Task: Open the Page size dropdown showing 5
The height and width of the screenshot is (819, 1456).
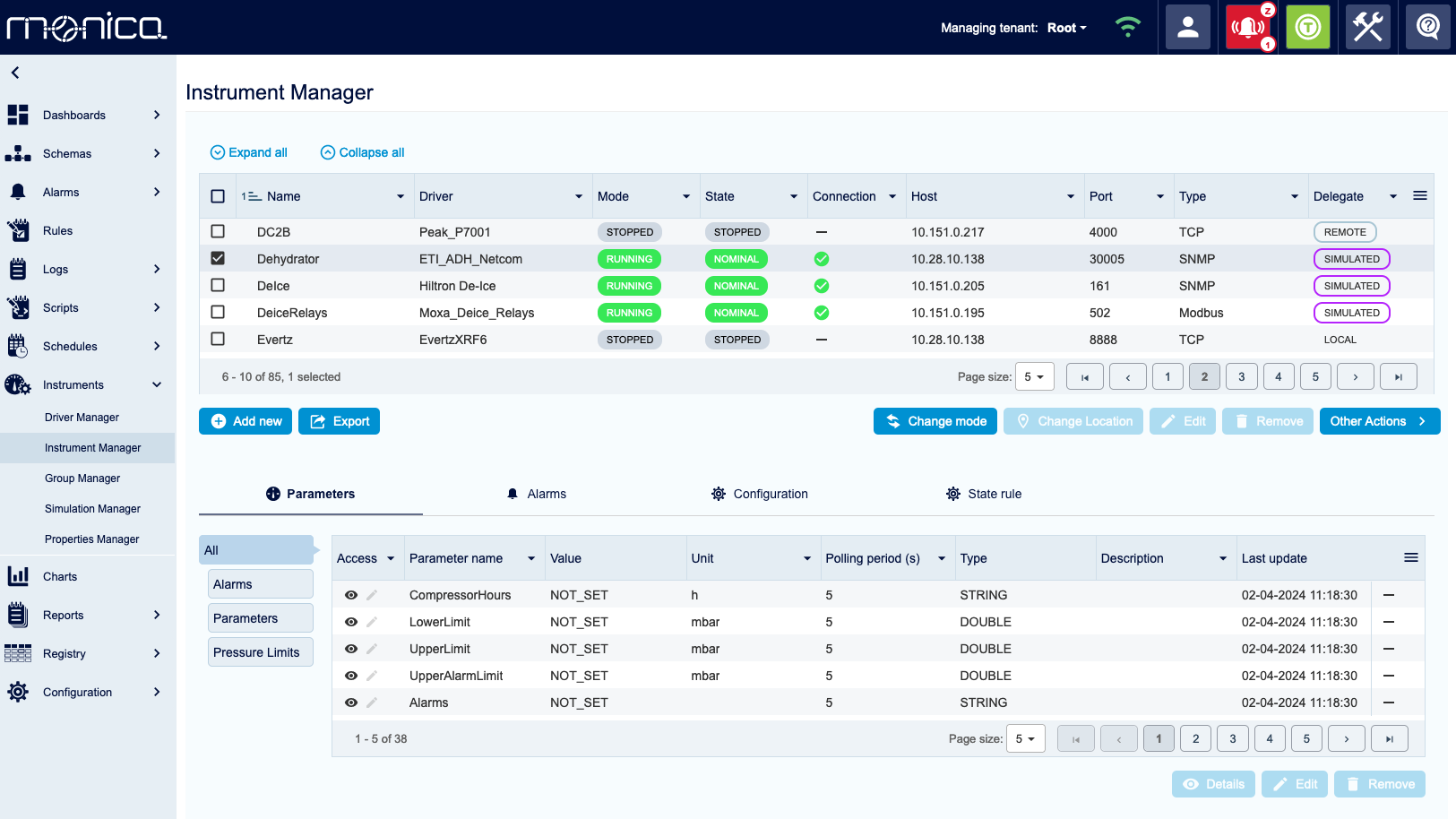Action: (1034, 376)
